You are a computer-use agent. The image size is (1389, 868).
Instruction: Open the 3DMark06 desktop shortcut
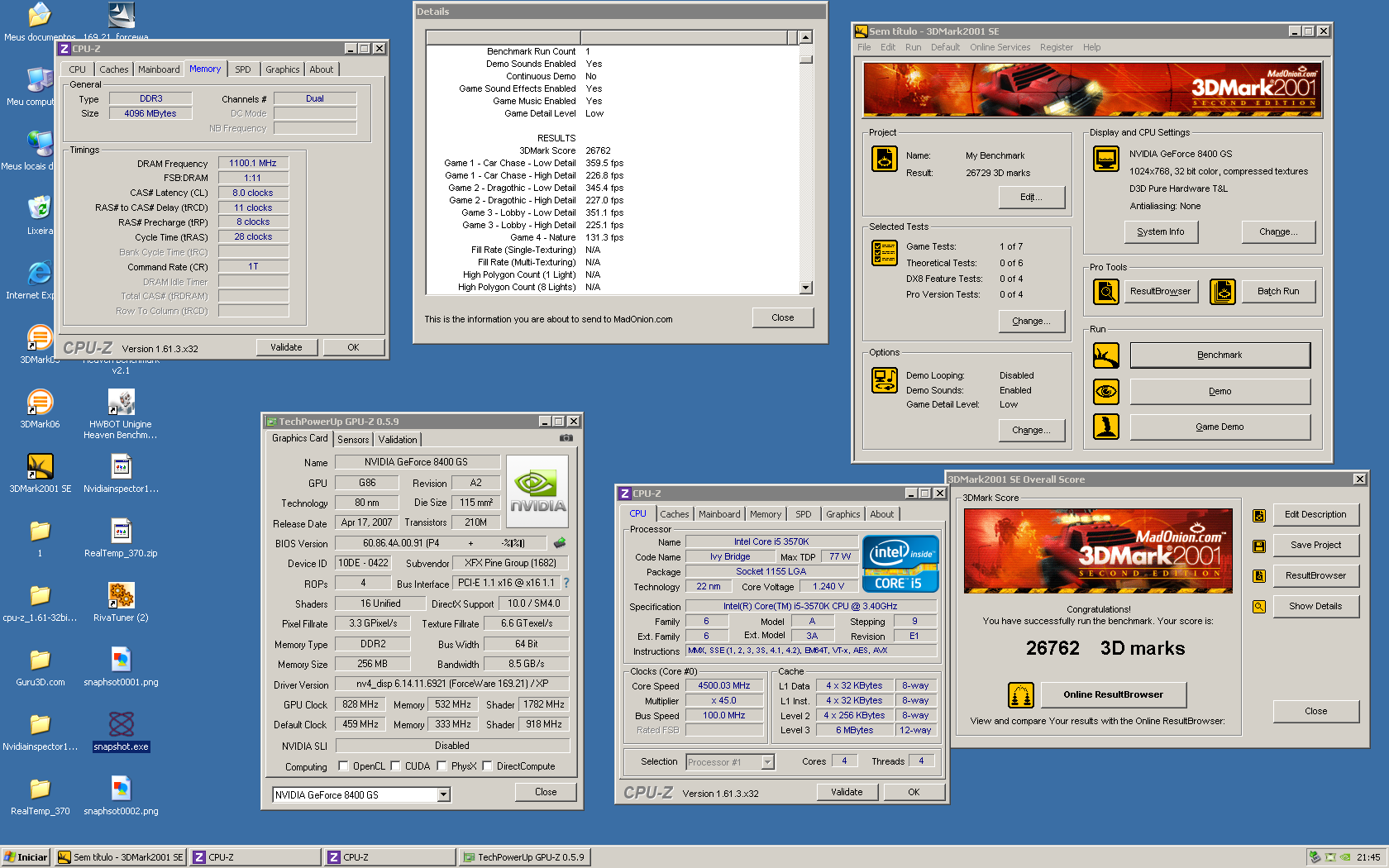40,409
